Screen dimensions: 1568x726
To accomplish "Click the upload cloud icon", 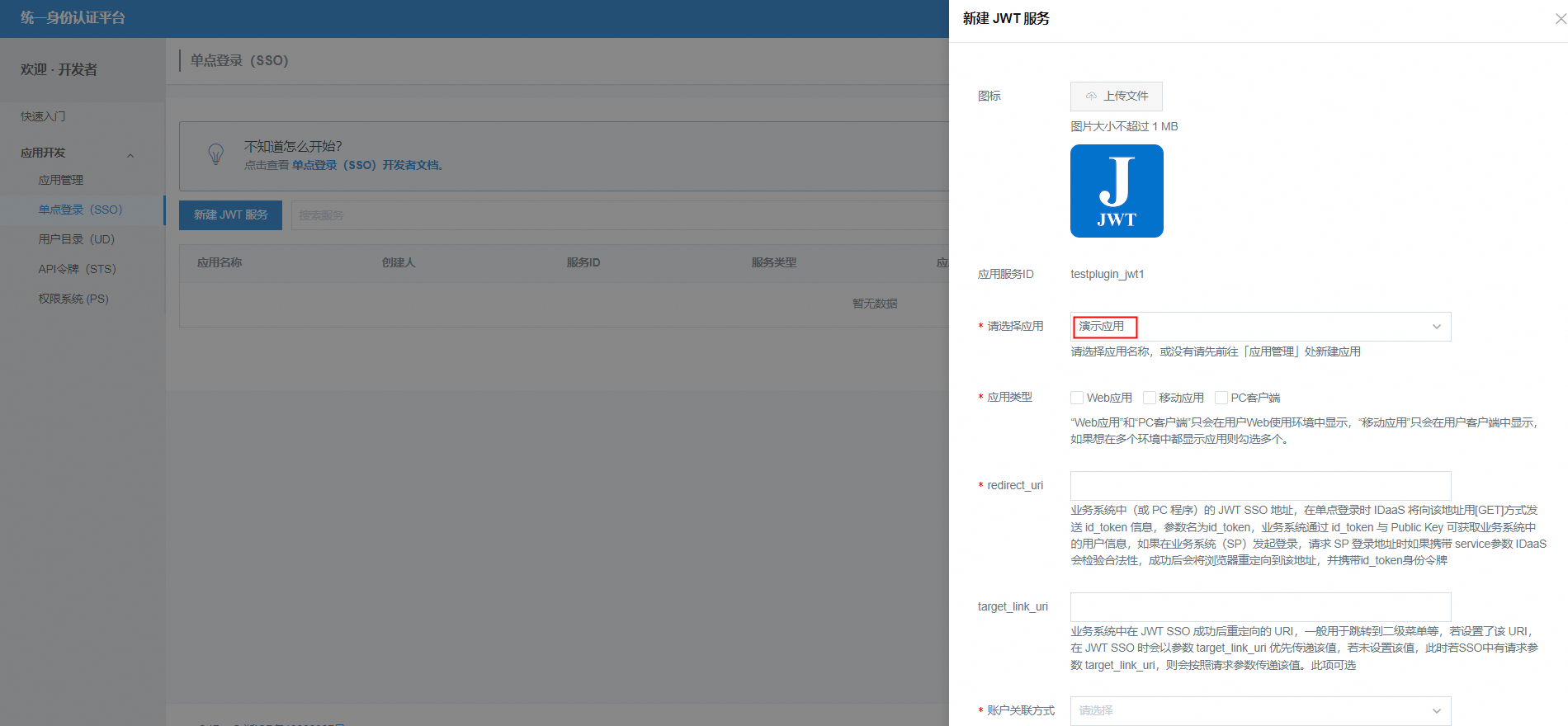I will tap(1091, 97).
